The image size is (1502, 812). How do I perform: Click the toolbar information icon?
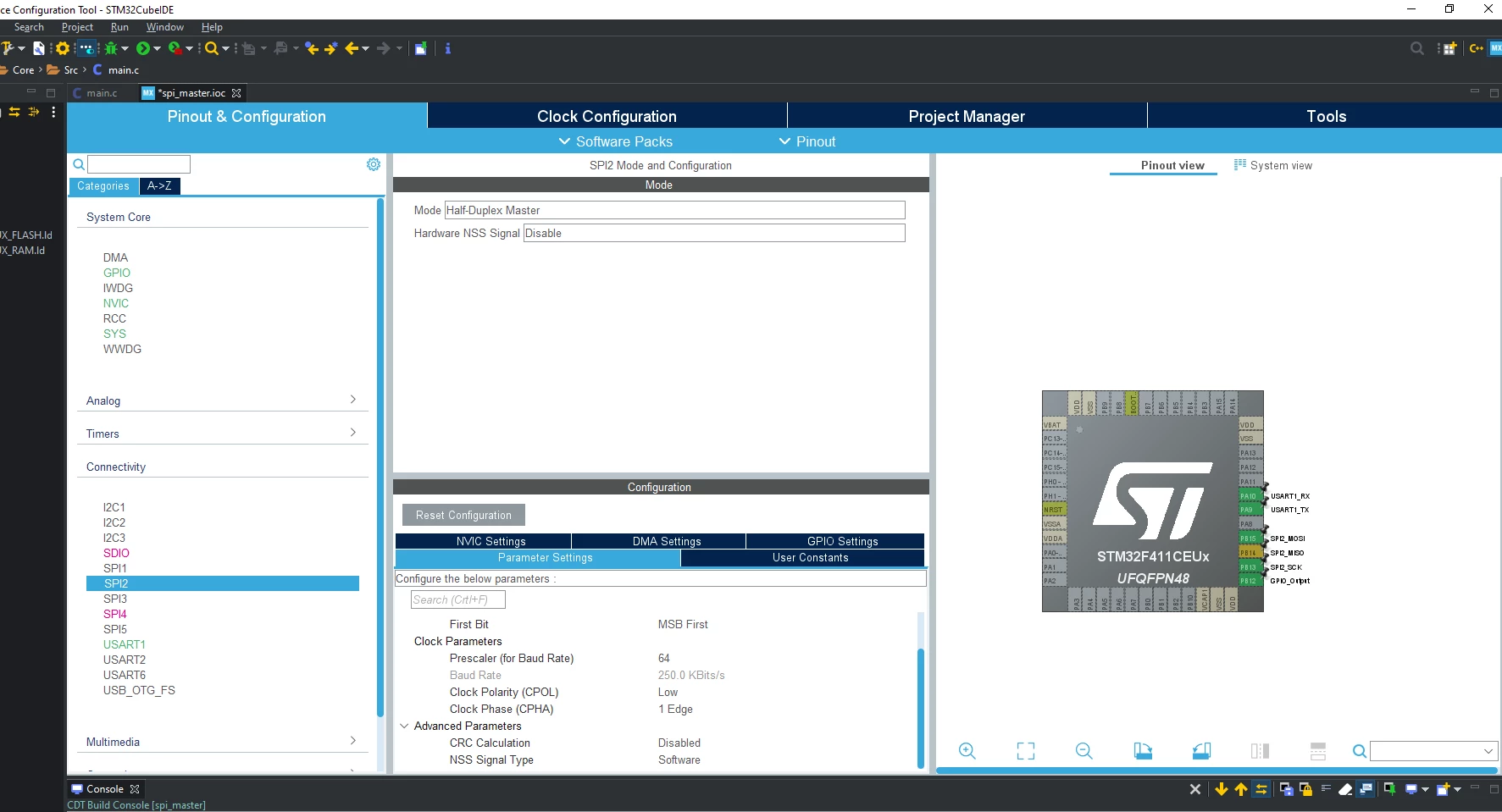[448, 48]
